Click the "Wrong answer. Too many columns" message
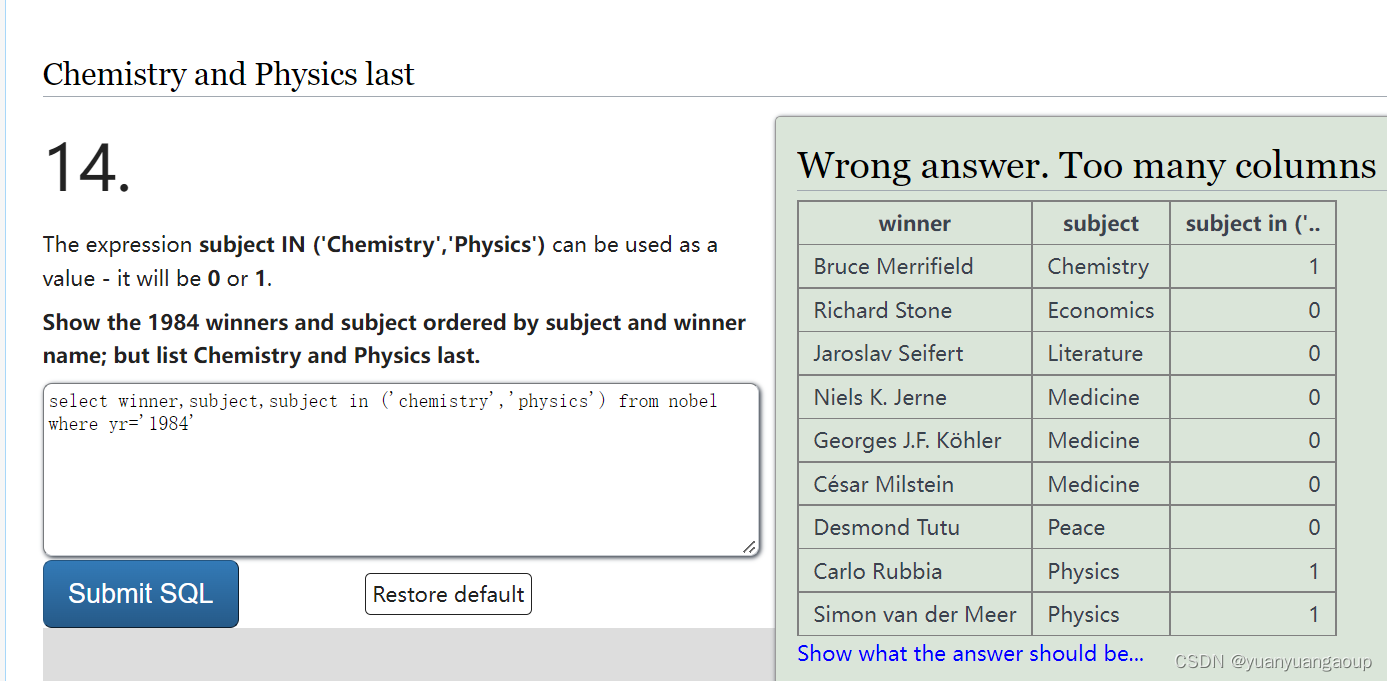Image resolution: width=1387 pixels, height=681 pixels. tap(1085, 165)
